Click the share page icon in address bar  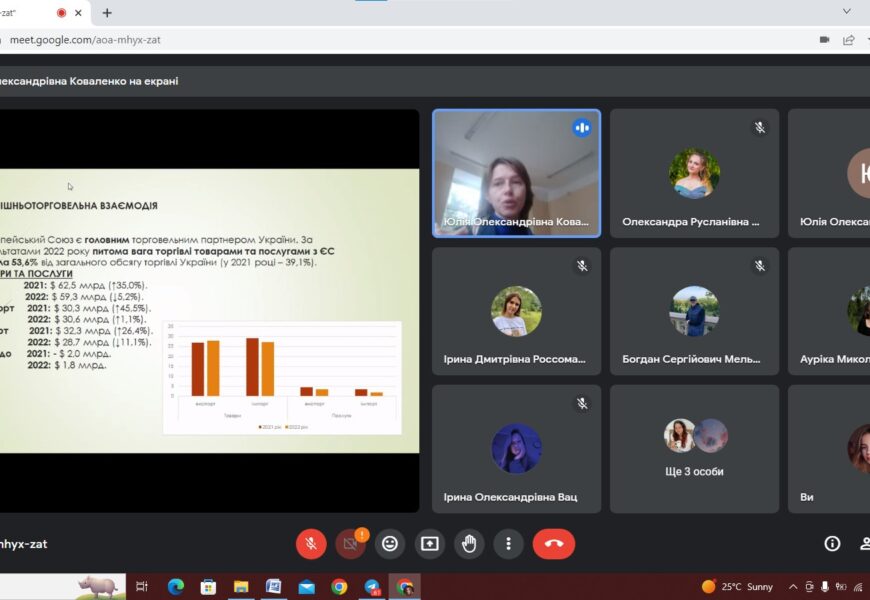(849, 40)
